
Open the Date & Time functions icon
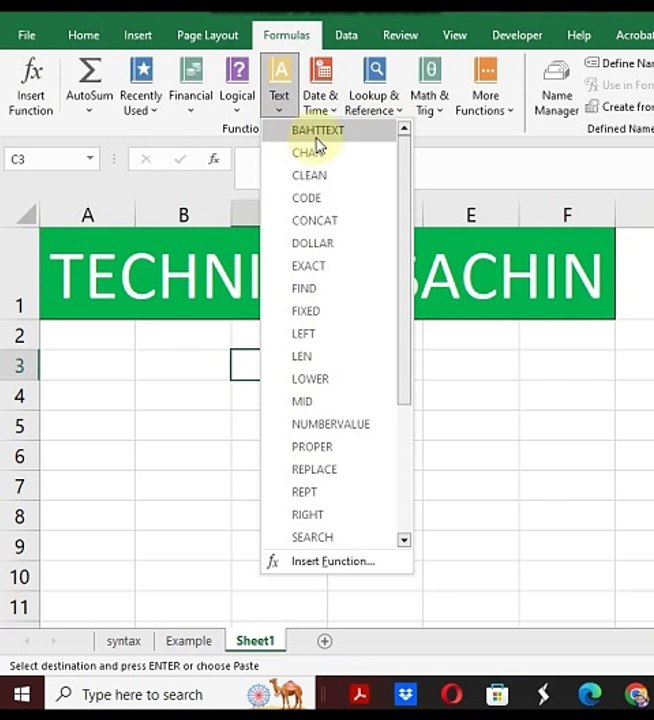pos(321,70)
